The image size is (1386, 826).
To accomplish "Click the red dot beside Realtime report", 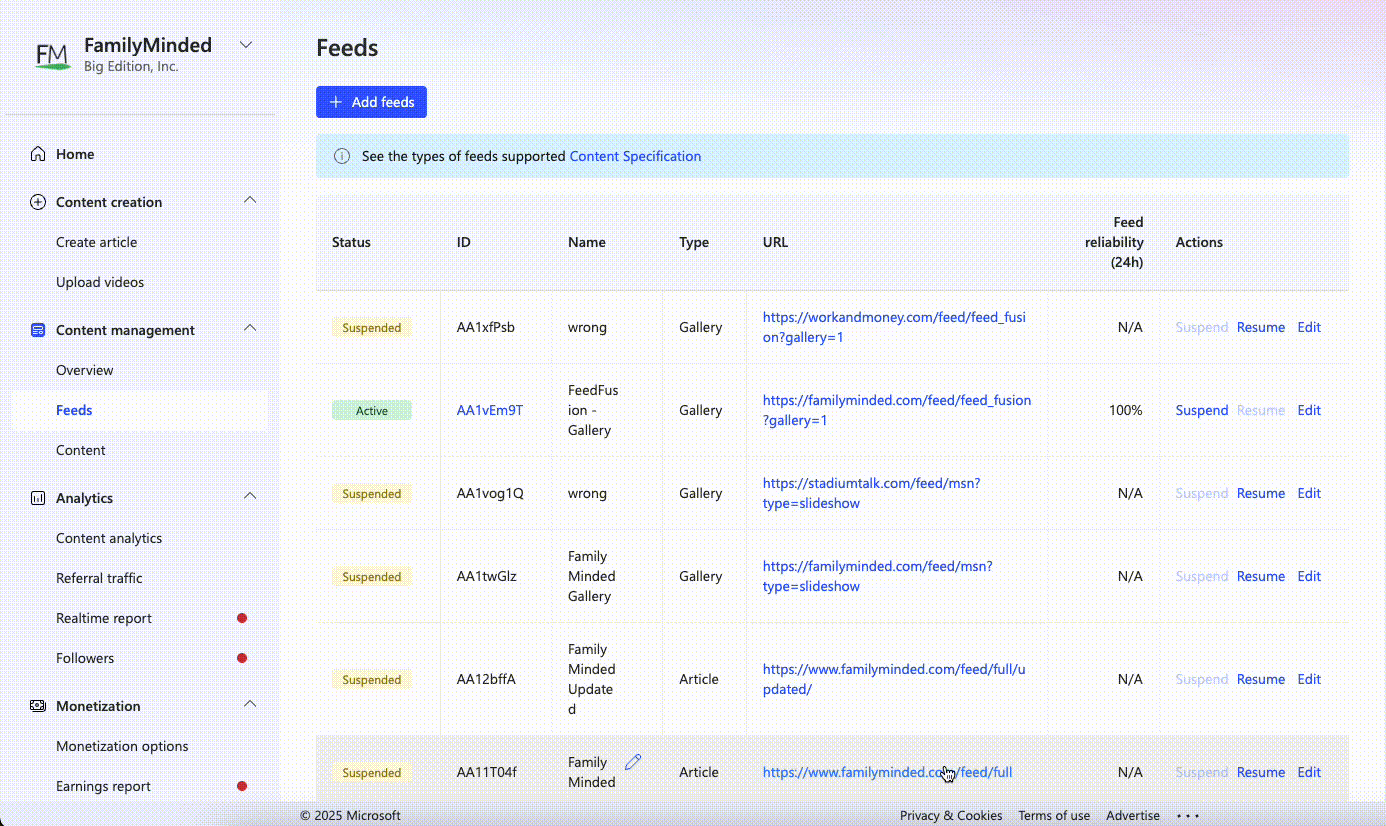I will [242, 618].
